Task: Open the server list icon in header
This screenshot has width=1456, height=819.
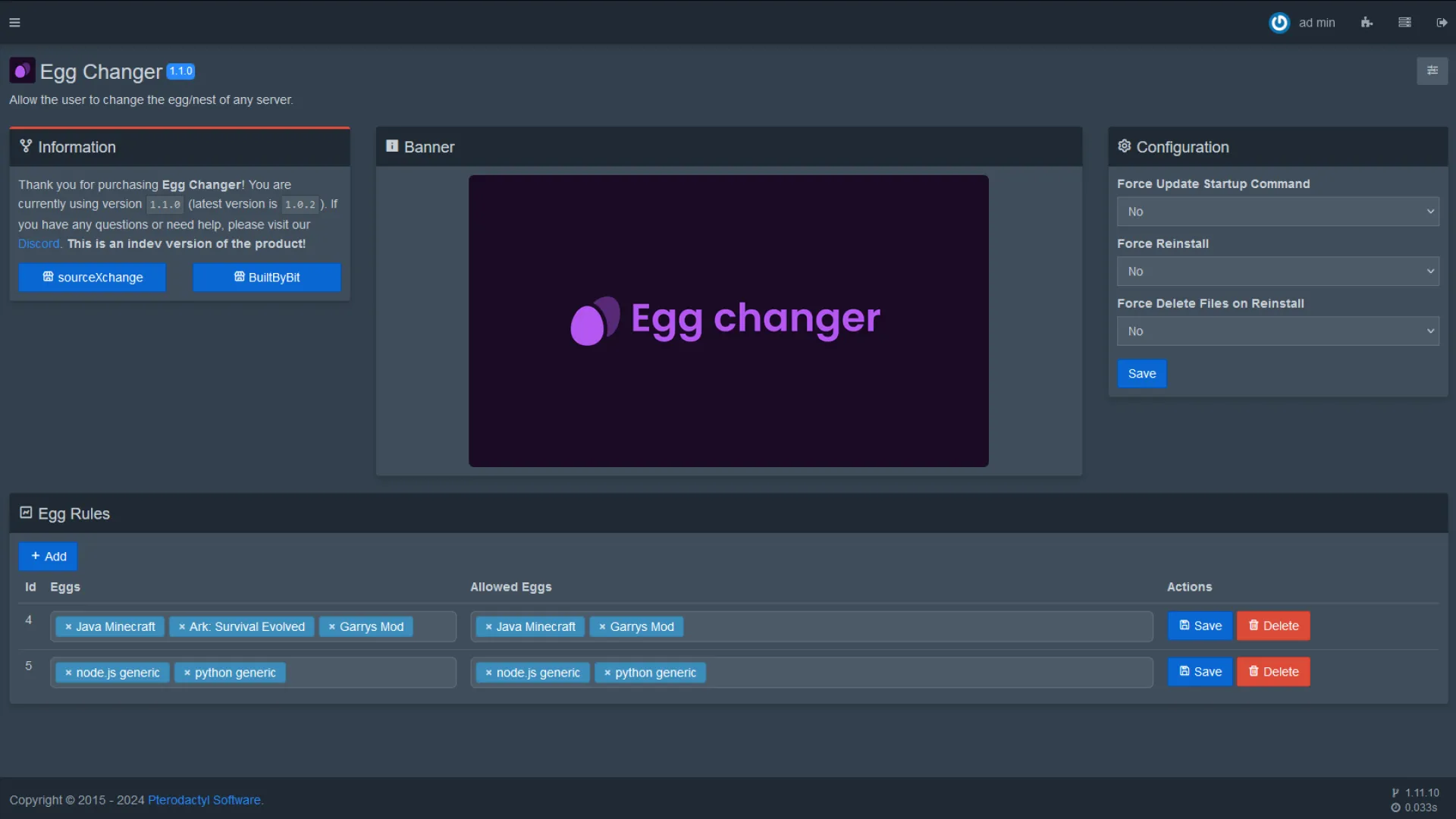Action: 1404,23
